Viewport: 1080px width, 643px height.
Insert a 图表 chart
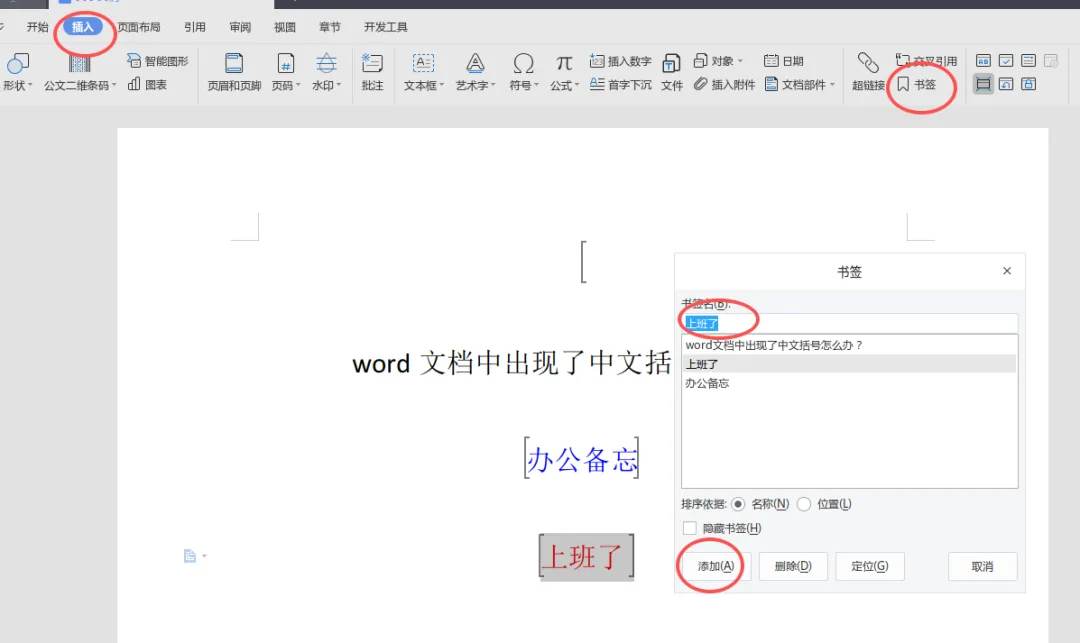click(147, 84)
